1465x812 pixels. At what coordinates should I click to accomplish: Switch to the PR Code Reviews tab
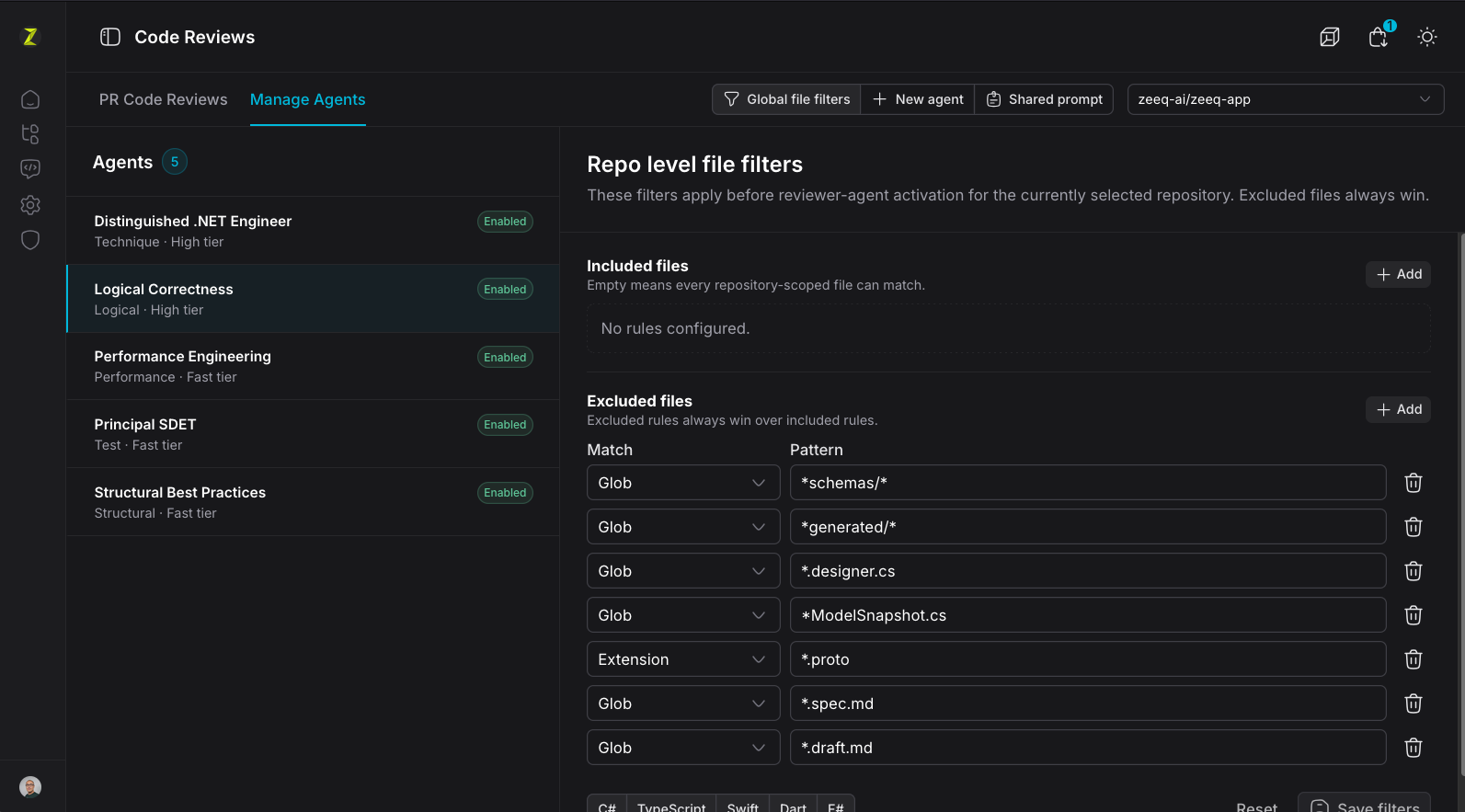point(163,99)
